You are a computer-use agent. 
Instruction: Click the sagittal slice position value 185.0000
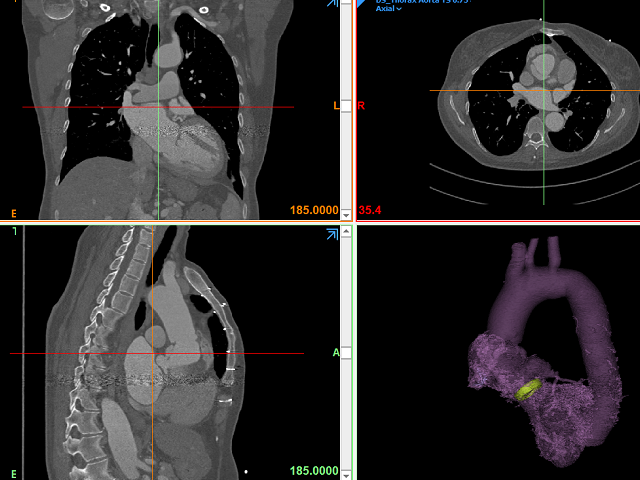[x=314, y=471]
